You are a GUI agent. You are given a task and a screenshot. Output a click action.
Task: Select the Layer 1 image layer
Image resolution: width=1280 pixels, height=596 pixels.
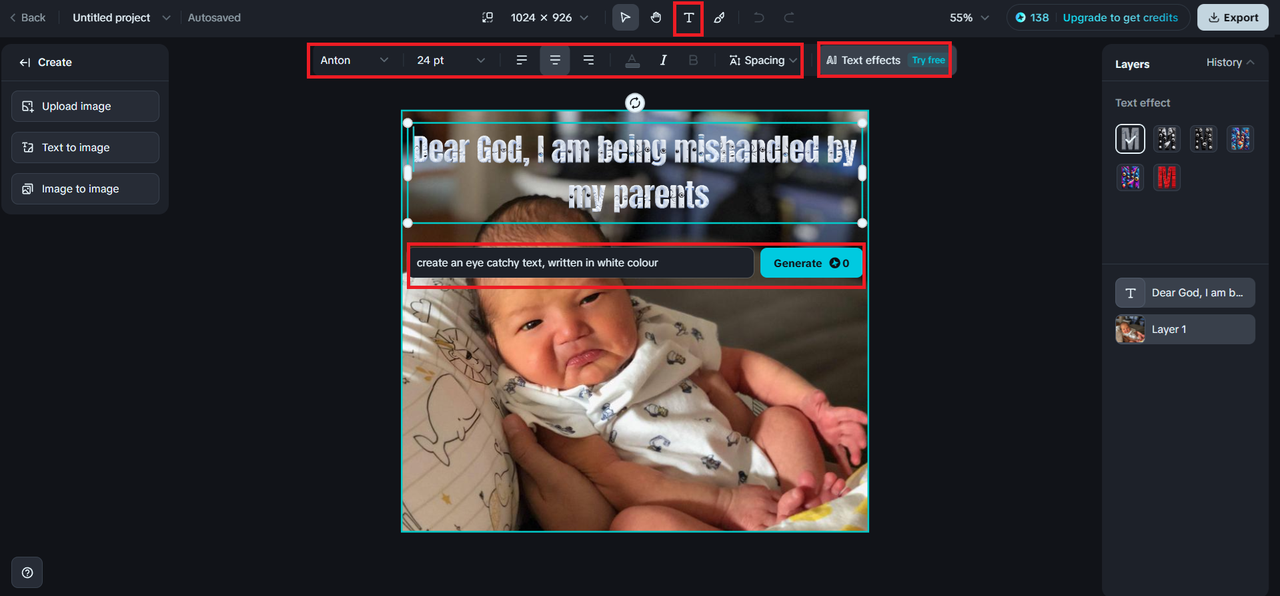[x=1185, y=329]
